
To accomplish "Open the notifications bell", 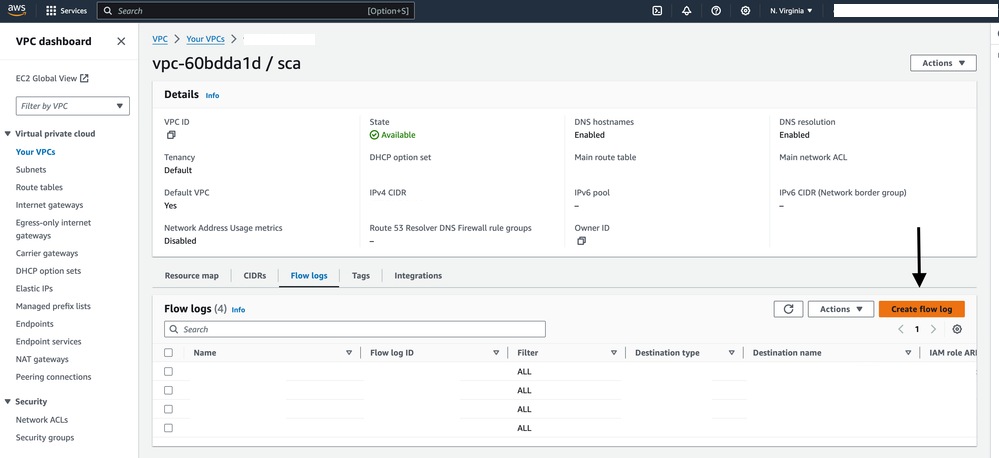I will 687,11.
